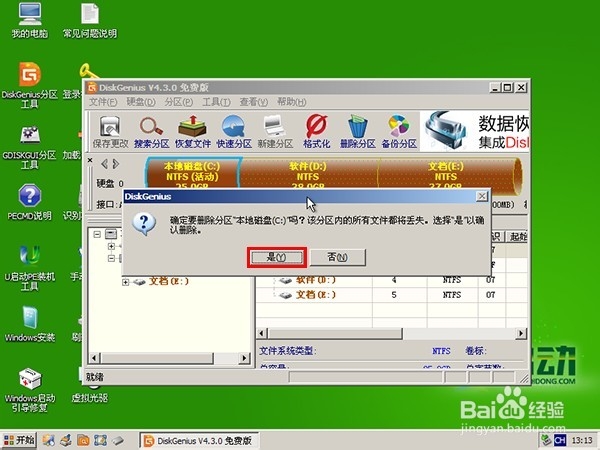The height and width of the screenshot is (450, 600).
Task: Open the PECMD说明 help icon
Action: (30, 203)
